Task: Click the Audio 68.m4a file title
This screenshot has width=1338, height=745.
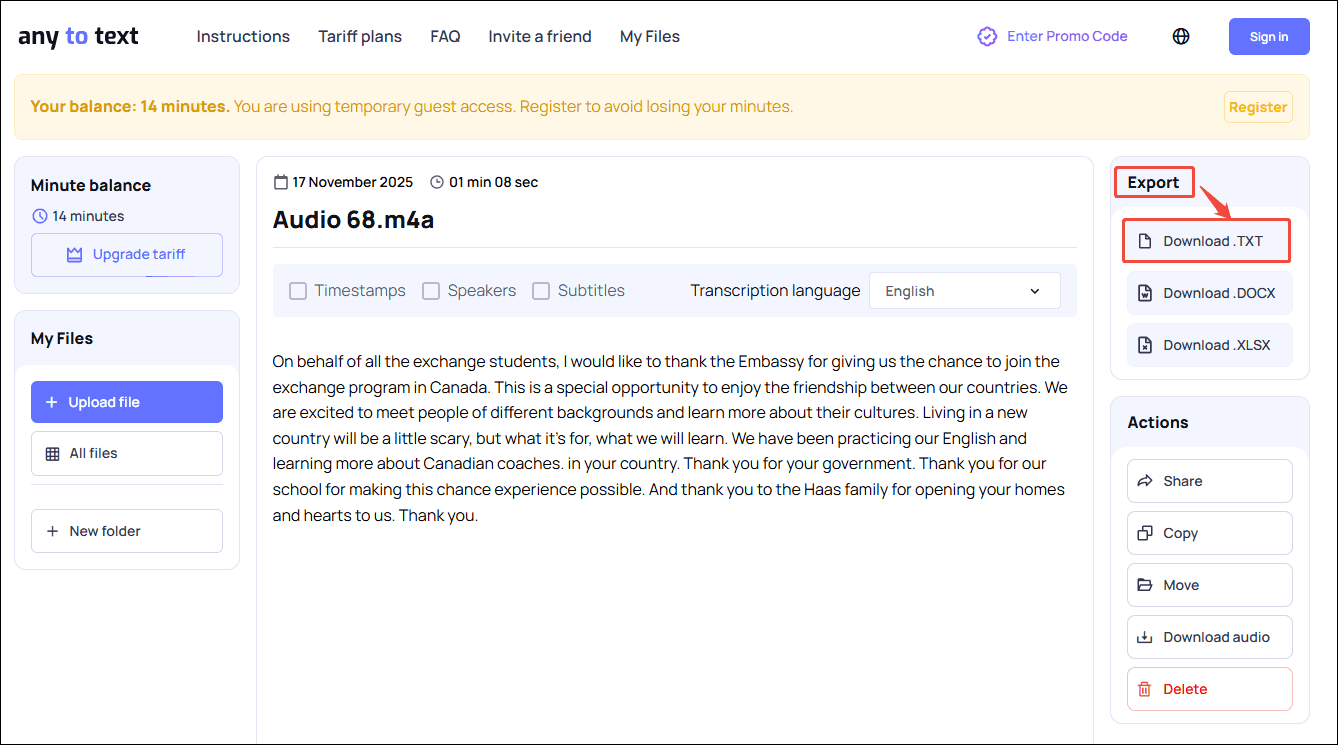Action: point(353,220)
